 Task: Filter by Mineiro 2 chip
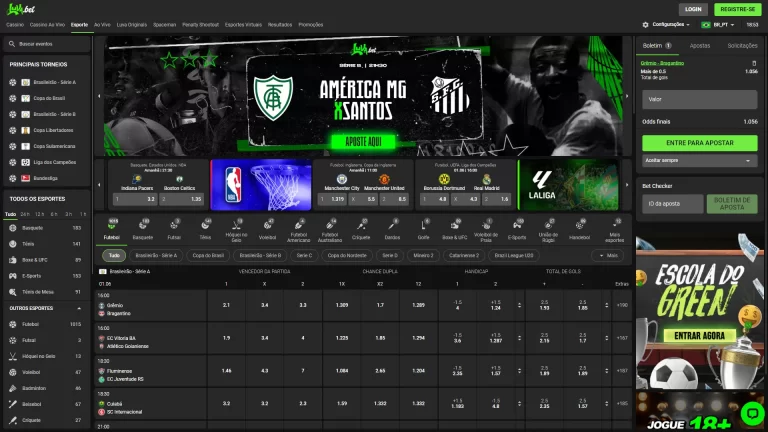click(x=423, y=255)
